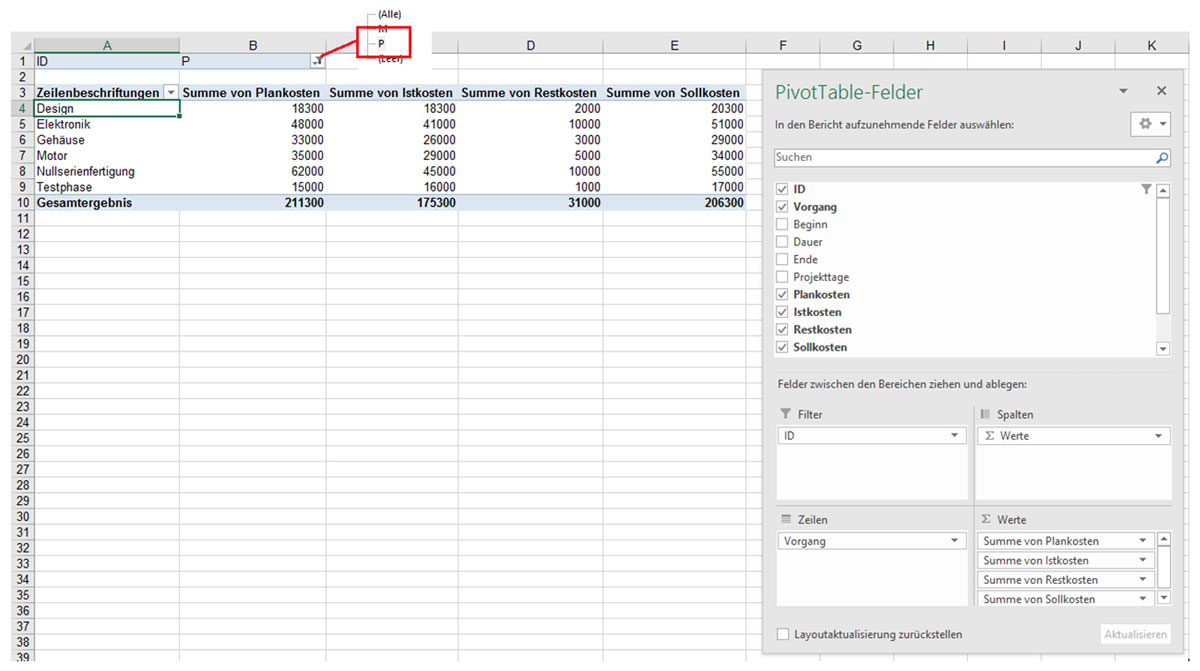Close the PivotTable-Felder pane
Screen dimensions: 1200x671
(1161, 91)
